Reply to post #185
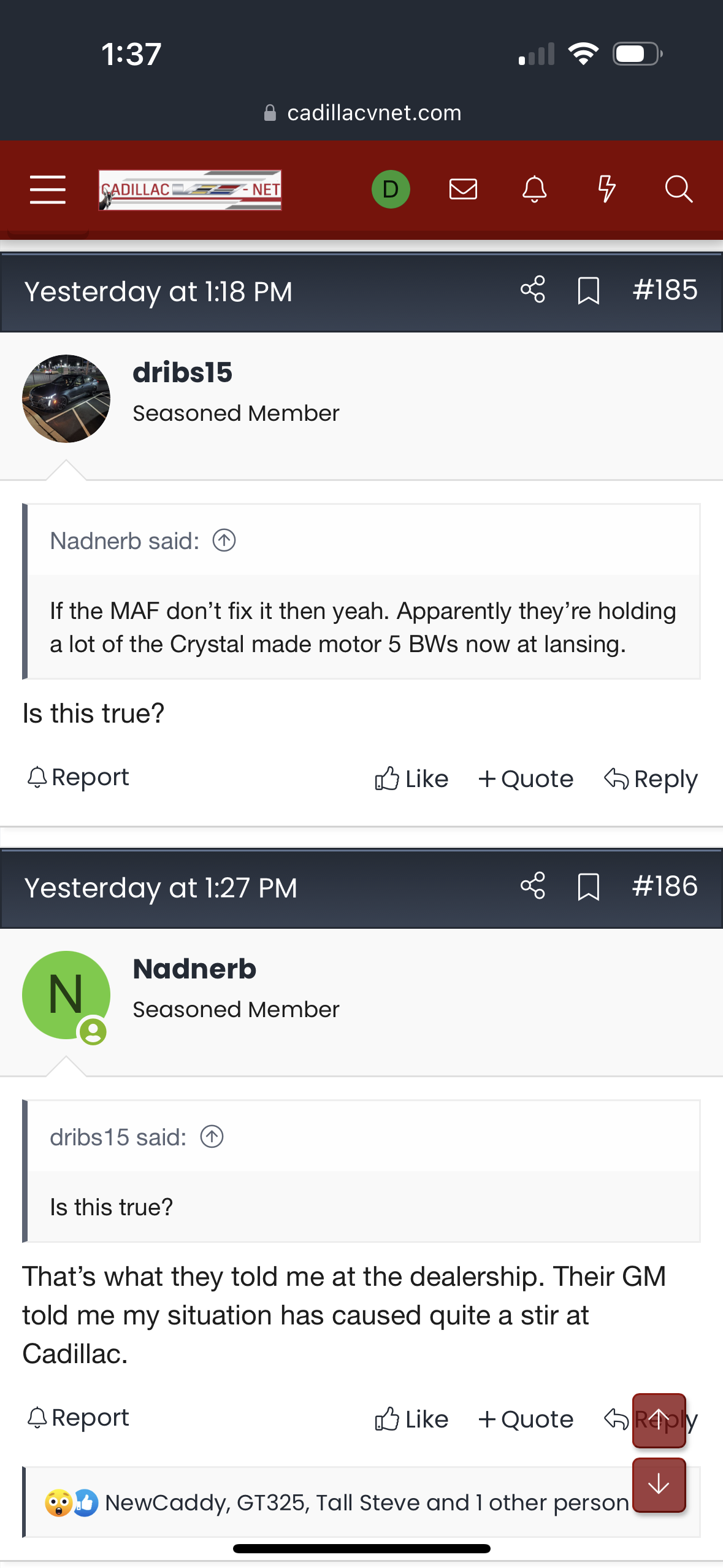 651,779
